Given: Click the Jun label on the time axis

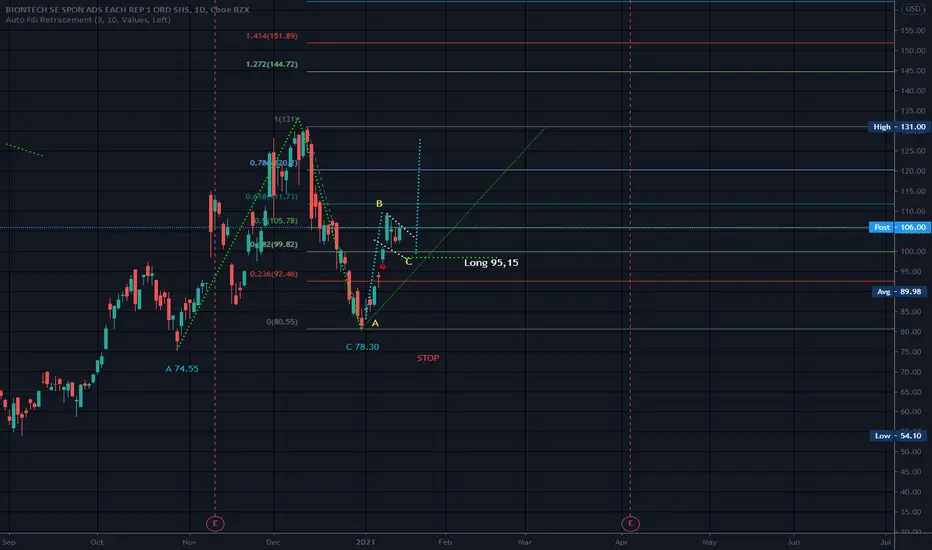Looking at the screenshot, I should (794, 542).
